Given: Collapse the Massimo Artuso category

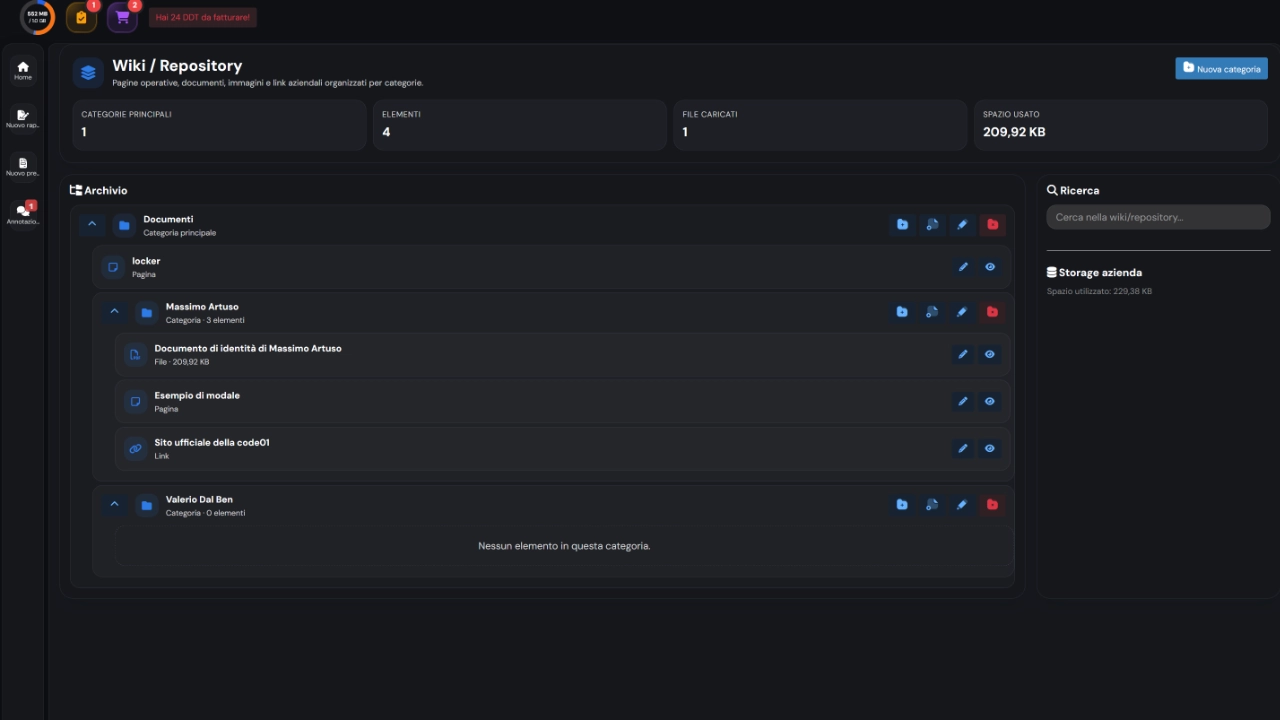Looking at the screenshot, I should pyautogui.click(x=114, y=312).
